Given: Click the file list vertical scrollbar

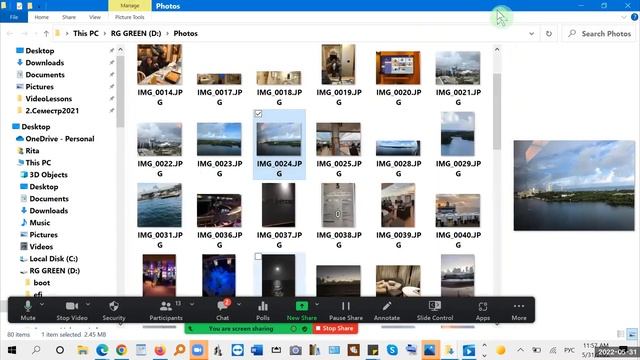Looking at the screenshot, I should (x=497, y=111).
